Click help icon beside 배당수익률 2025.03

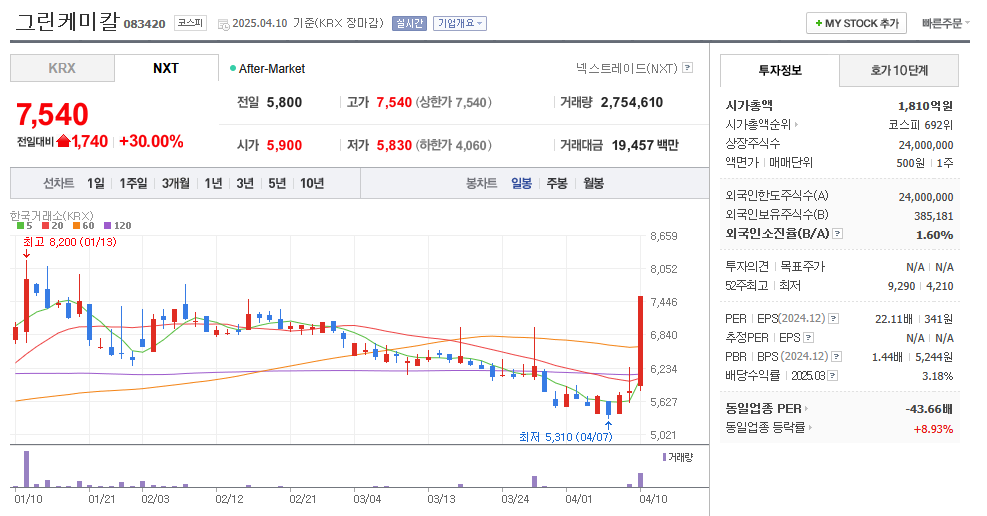pos(833,376)
